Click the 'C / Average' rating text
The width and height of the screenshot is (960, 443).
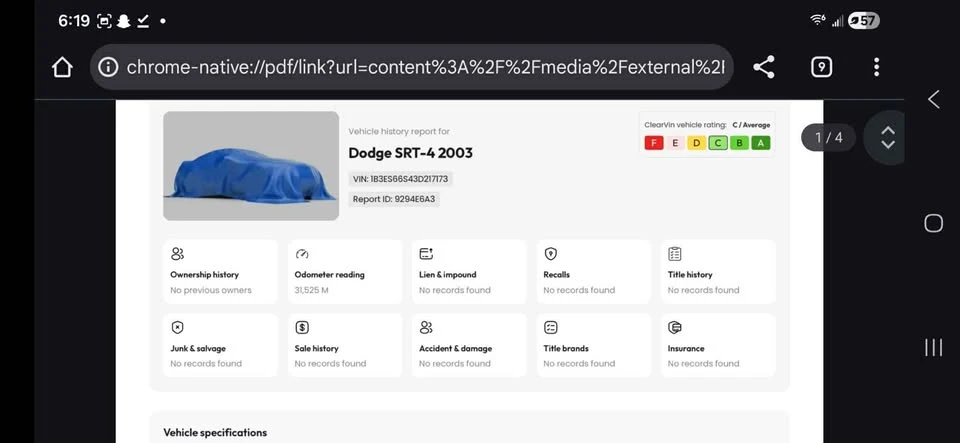click(751, 125)
